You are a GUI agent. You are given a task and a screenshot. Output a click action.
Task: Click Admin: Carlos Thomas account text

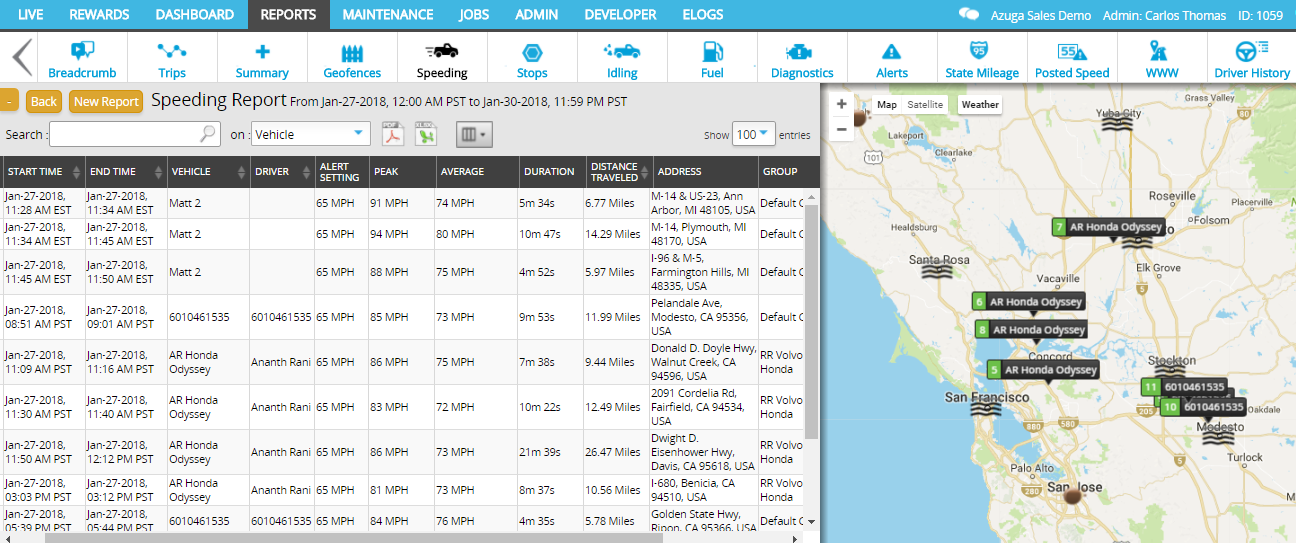tap(1164, 15)
